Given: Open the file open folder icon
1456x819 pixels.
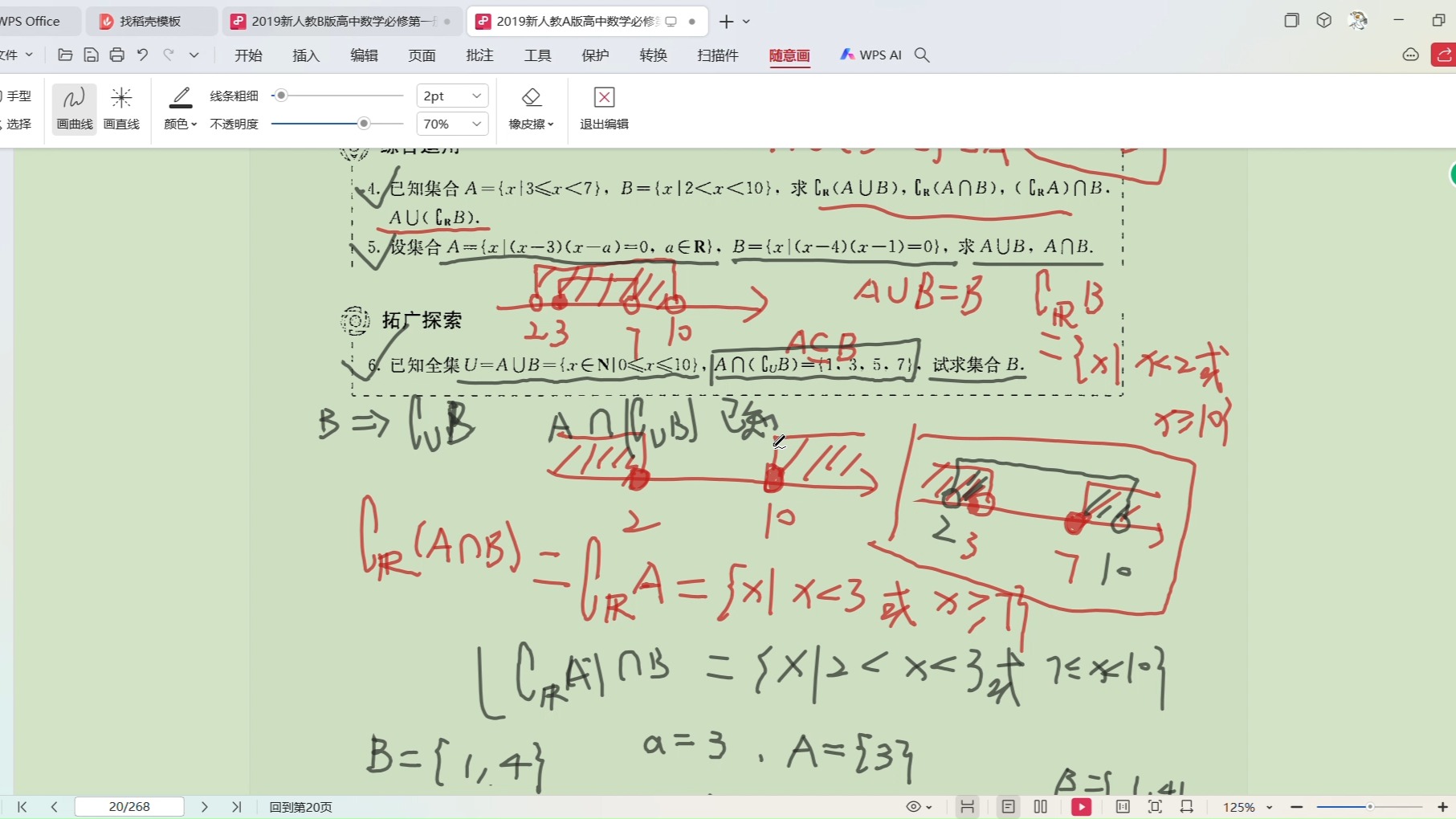Looking at the screenshot, I should [66, 55].
